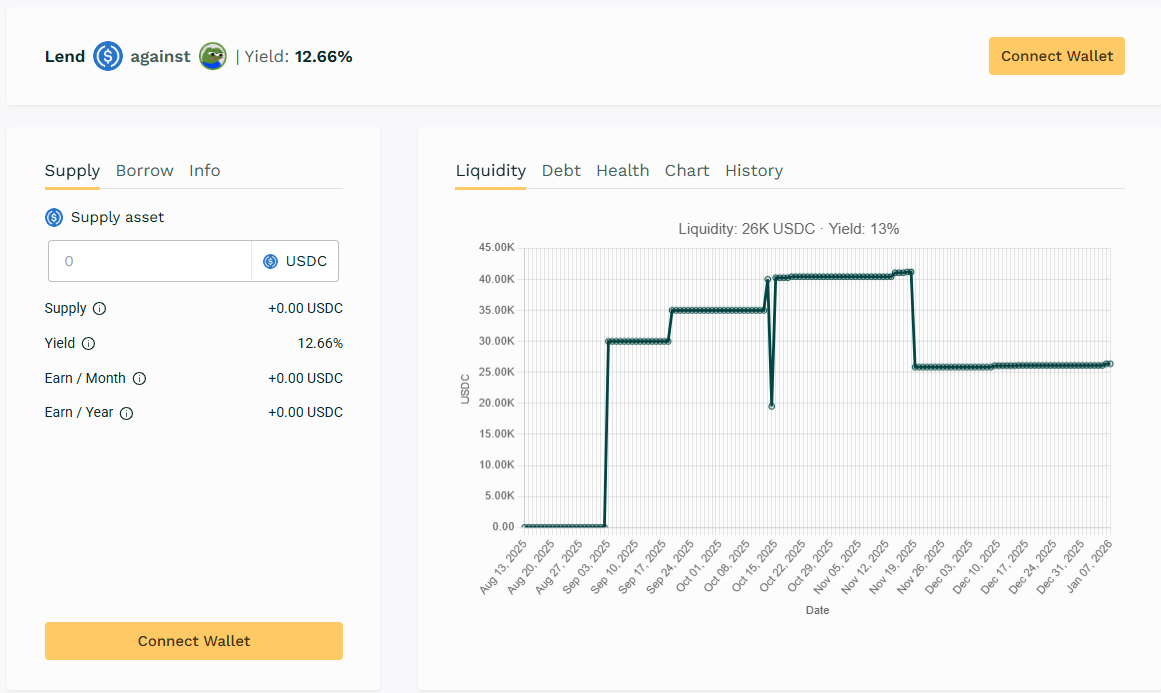Focus the supply amount input field
This screenshot has height=693, width=1161.
coord(150,261)
